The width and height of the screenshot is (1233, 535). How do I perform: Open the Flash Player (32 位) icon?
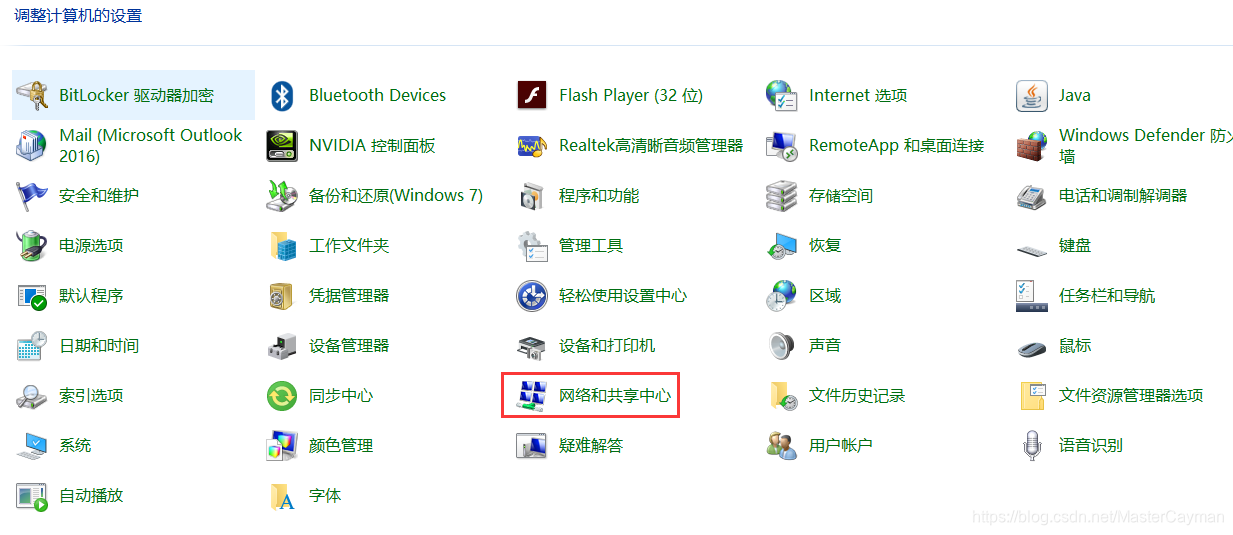(532, 96)
